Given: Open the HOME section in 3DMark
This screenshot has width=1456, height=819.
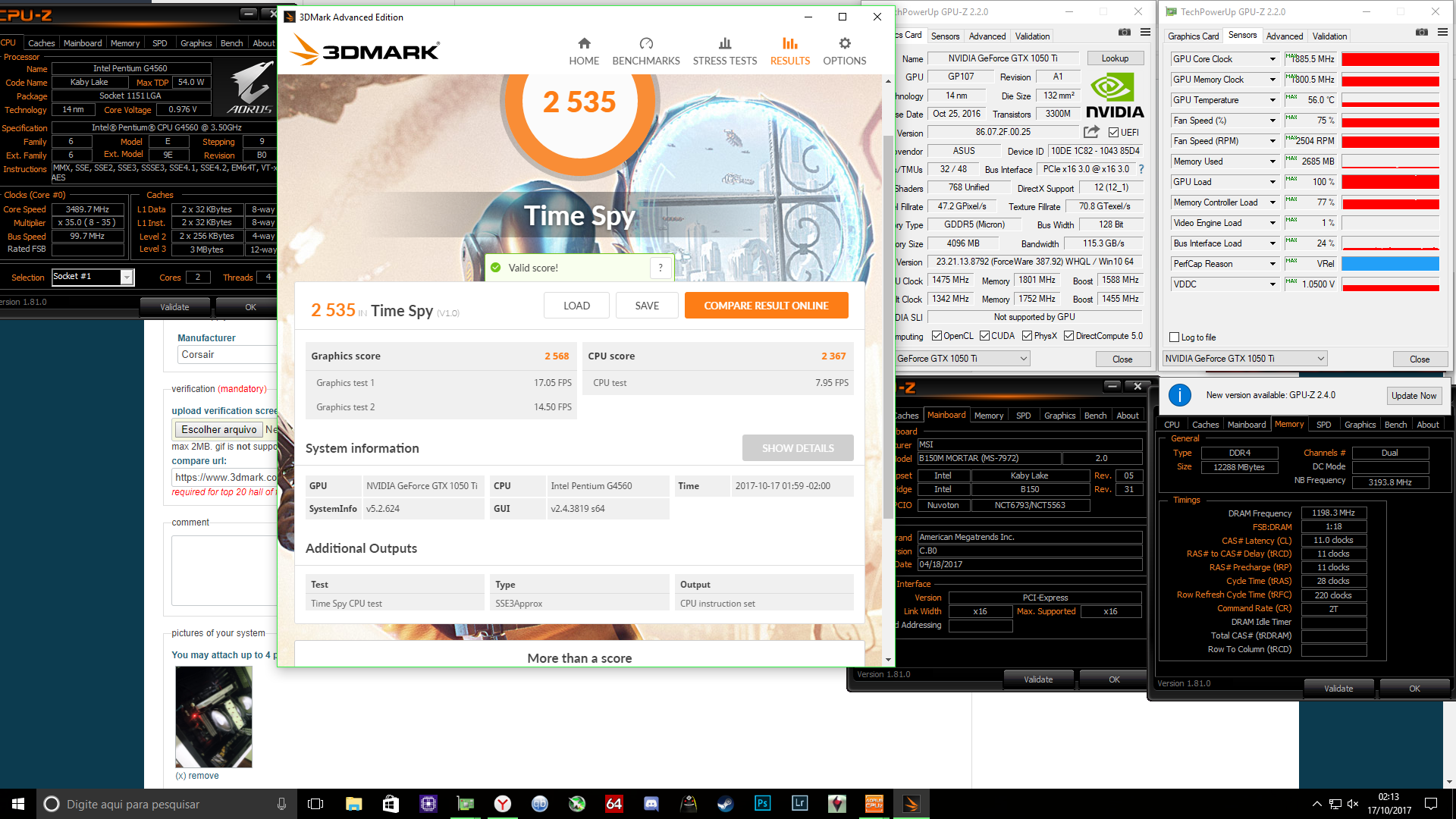Looking at the screenshot, I should [584, 52].
